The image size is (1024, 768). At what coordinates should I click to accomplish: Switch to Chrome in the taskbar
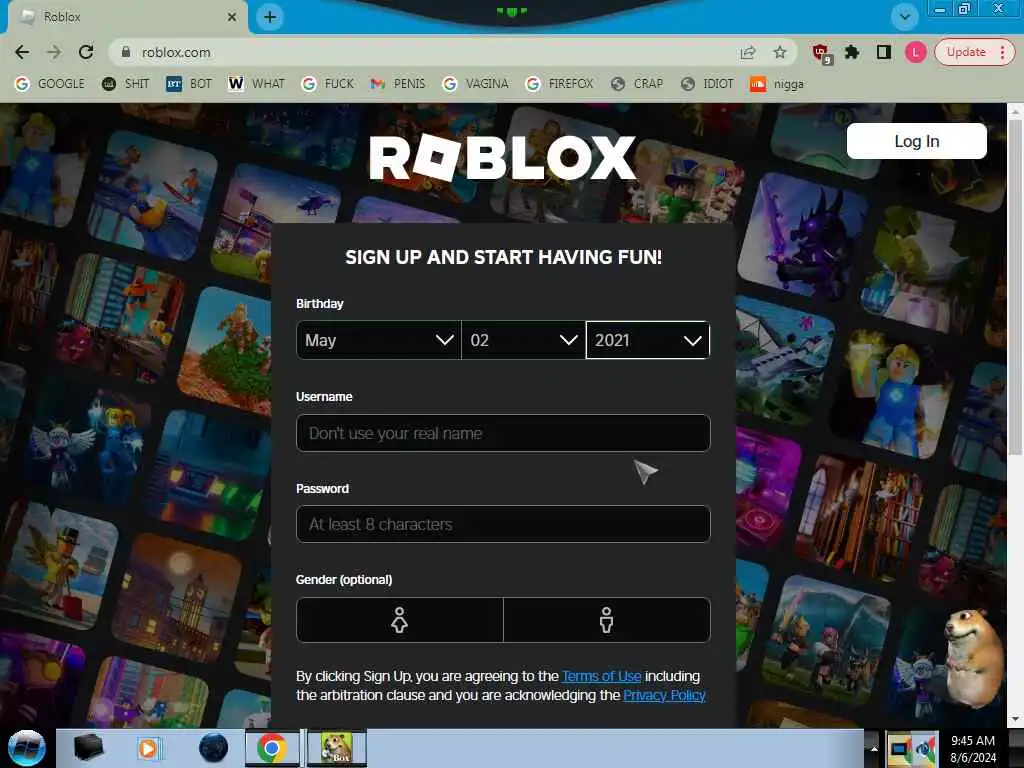click(x=272, y=748)
